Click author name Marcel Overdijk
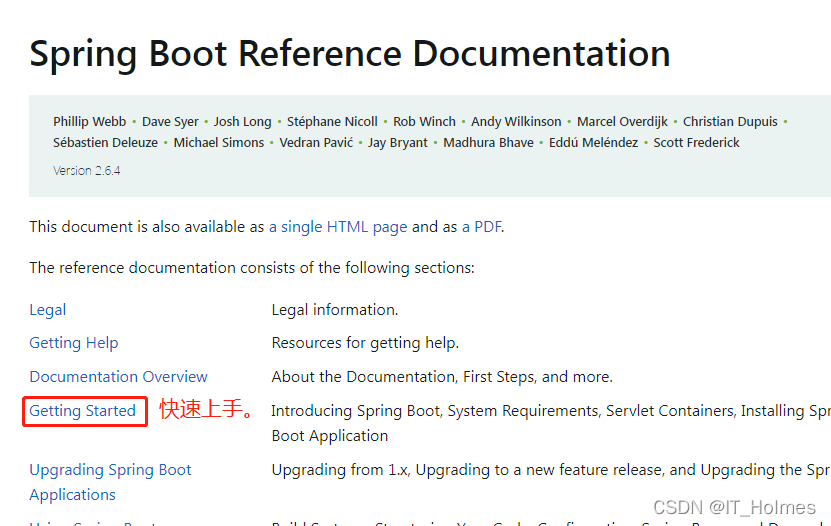 click(622, 122)
